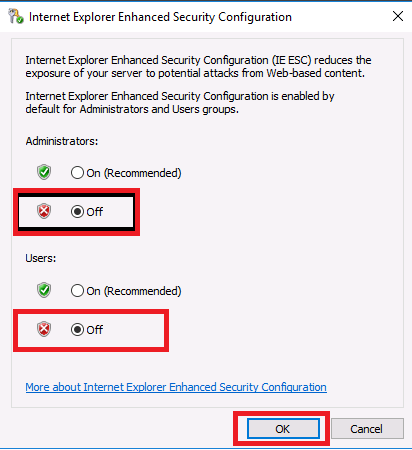Viewport: 412px width, 450px height.
Task: Click the red shield icon under Users
Action: [44, 329]
